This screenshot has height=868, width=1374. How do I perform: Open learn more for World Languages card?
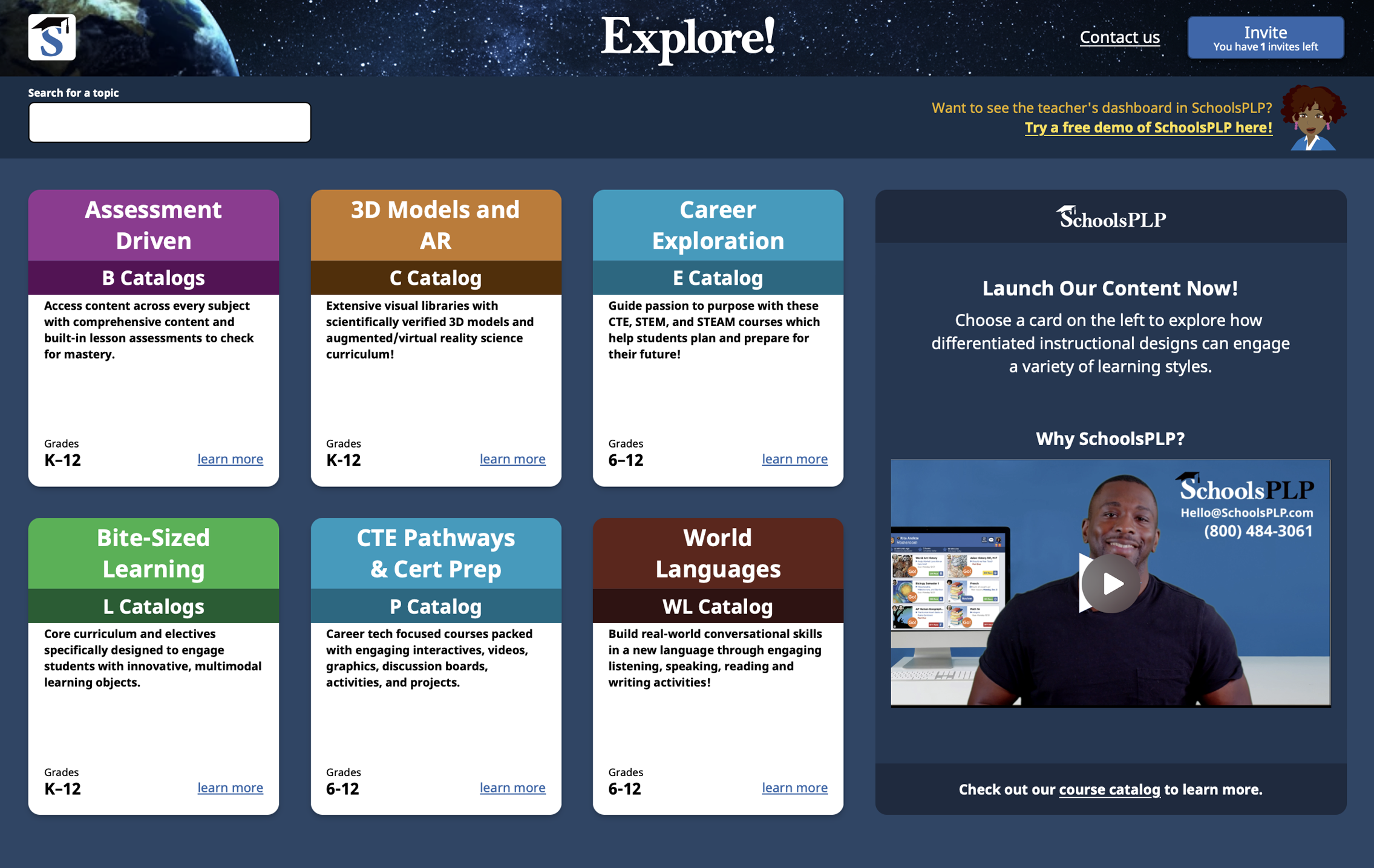794,788
